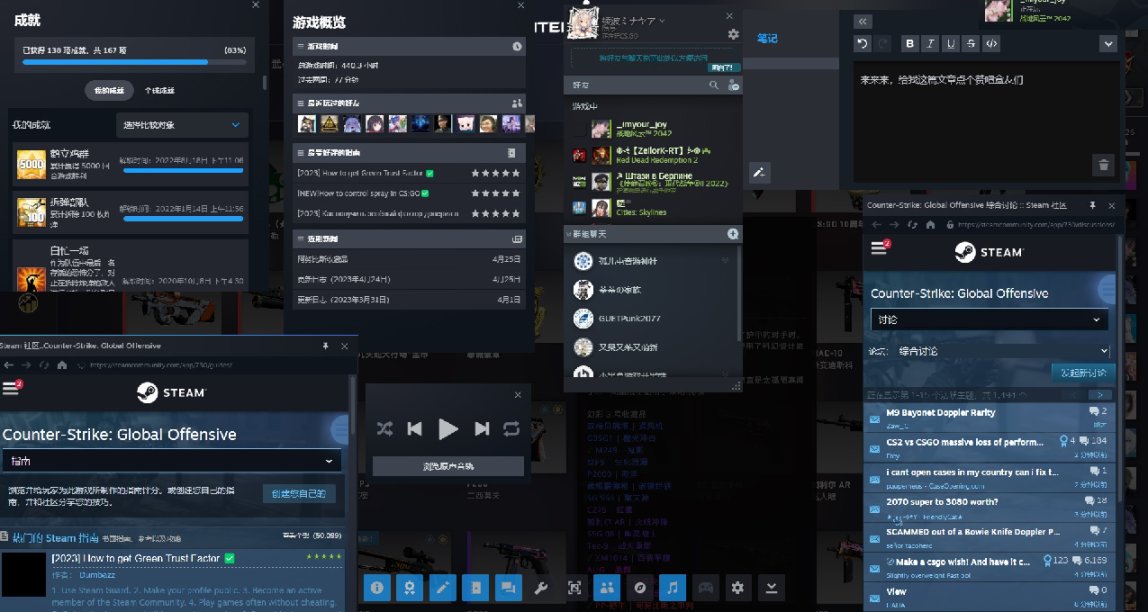The height and width of the screenshot is (612, 1148).
Task: Open overlay settings gear in bottom toolbar
Action: (738, 588)
